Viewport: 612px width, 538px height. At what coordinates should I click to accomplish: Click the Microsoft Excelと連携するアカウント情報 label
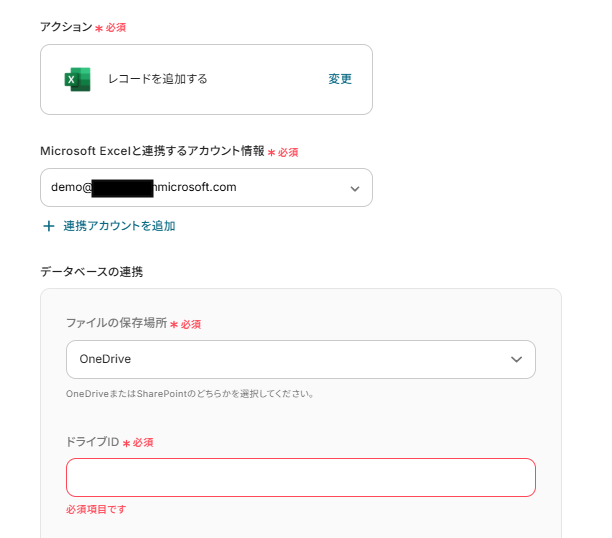point(152,151)
